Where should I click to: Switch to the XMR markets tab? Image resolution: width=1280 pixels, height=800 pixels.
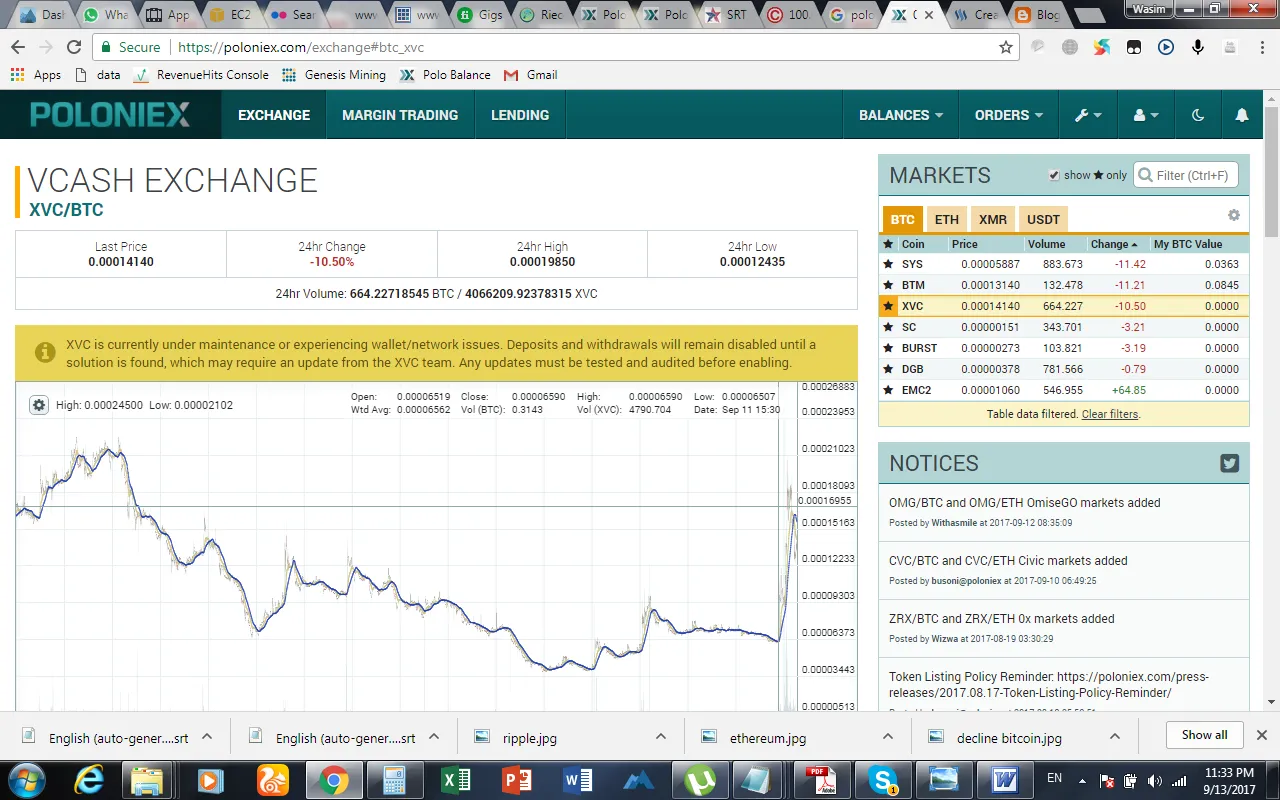pos(993,219)
